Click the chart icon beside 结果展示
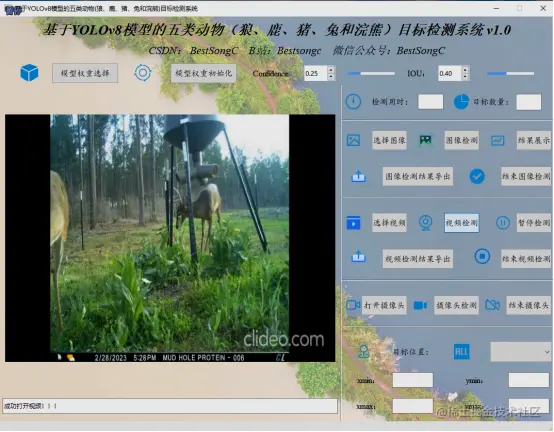The height and width of the screenshot is (432, 554). tap(497, 140)
